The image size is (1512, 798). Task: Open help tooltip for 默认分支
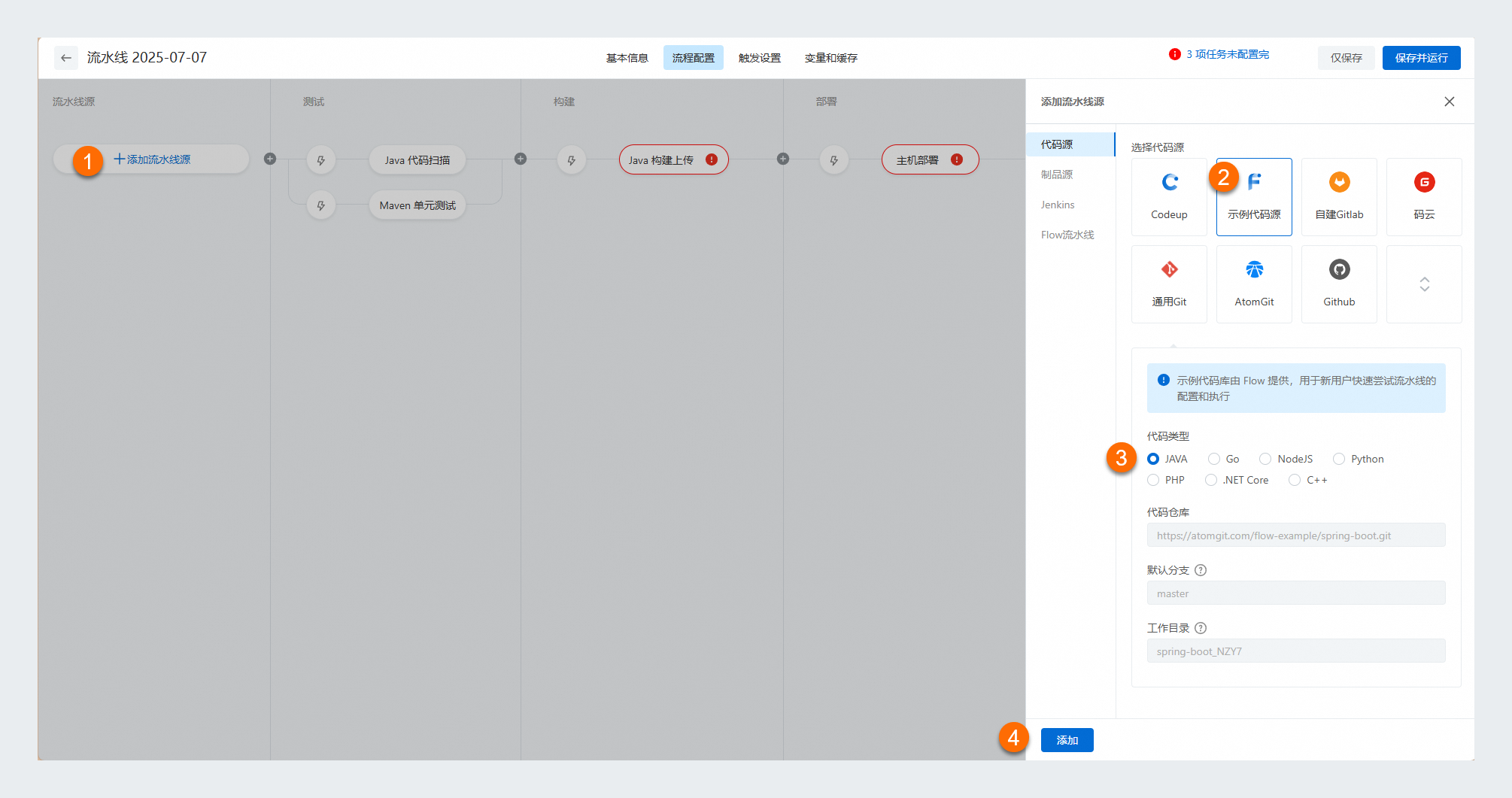(x=1201, y=570)
